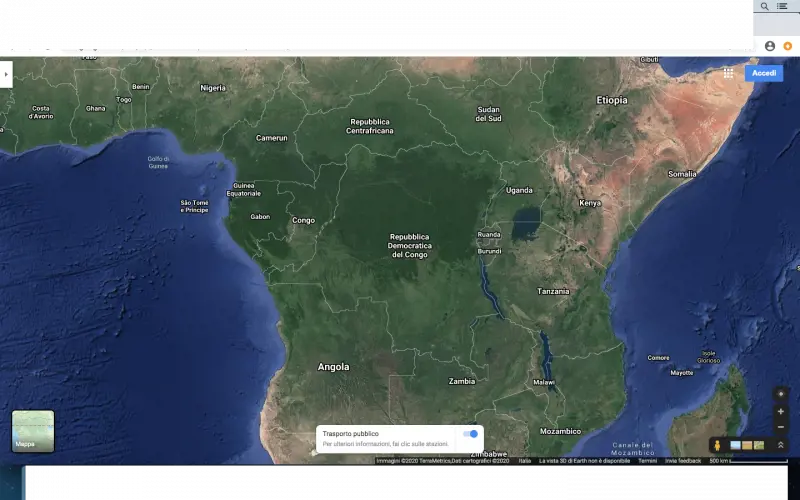Open the third imagery thumbnail in strip
The height and width of the screenshot is (500, 800).
[759, 445]
